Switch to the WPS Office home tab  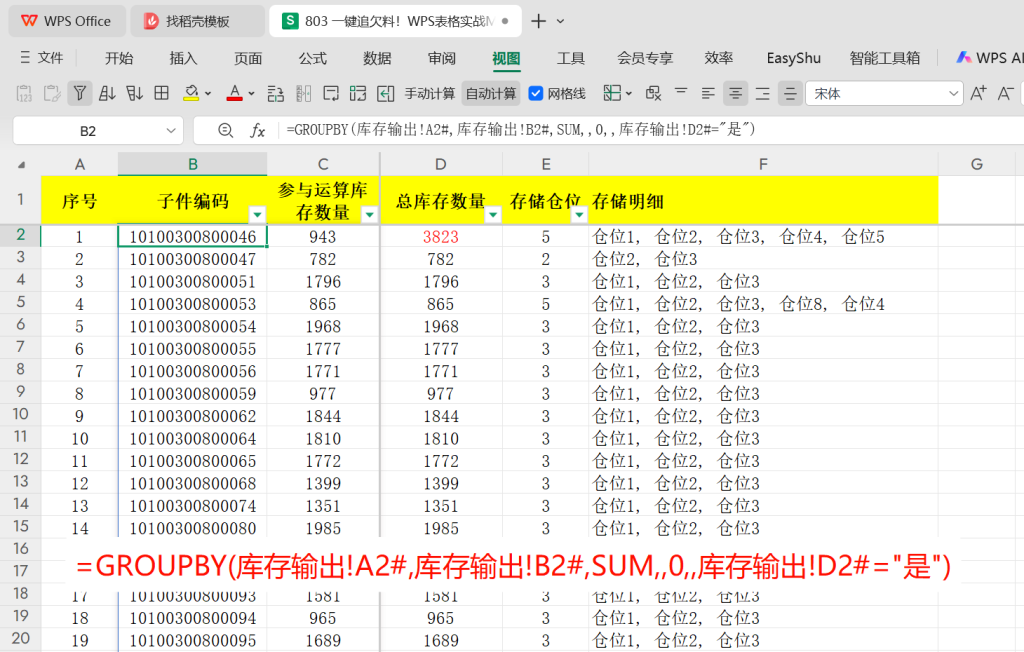(x=66, y=21)
